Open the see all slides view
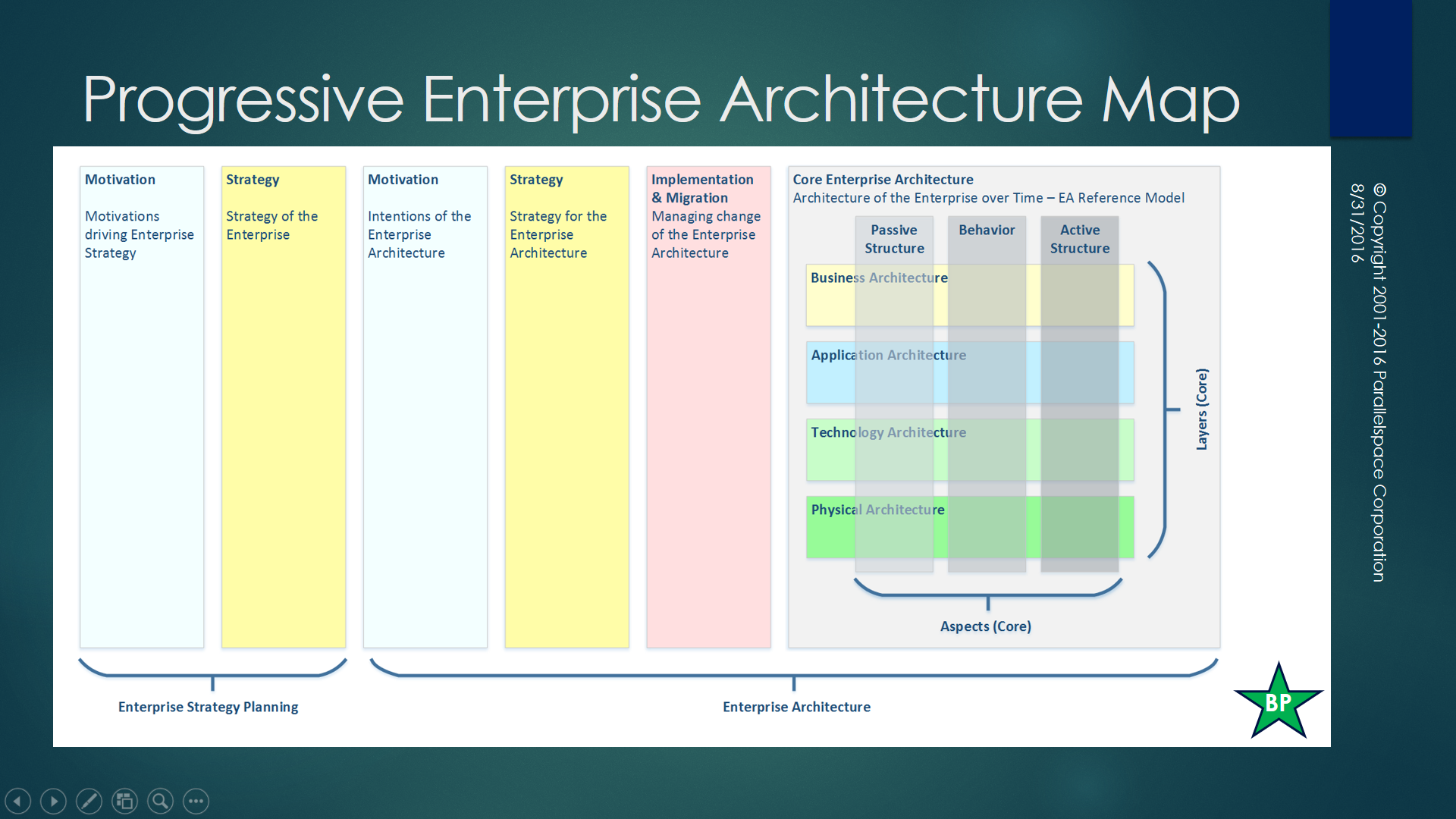Viewport: 1456px width, 819px height. [x=124, y=801]
